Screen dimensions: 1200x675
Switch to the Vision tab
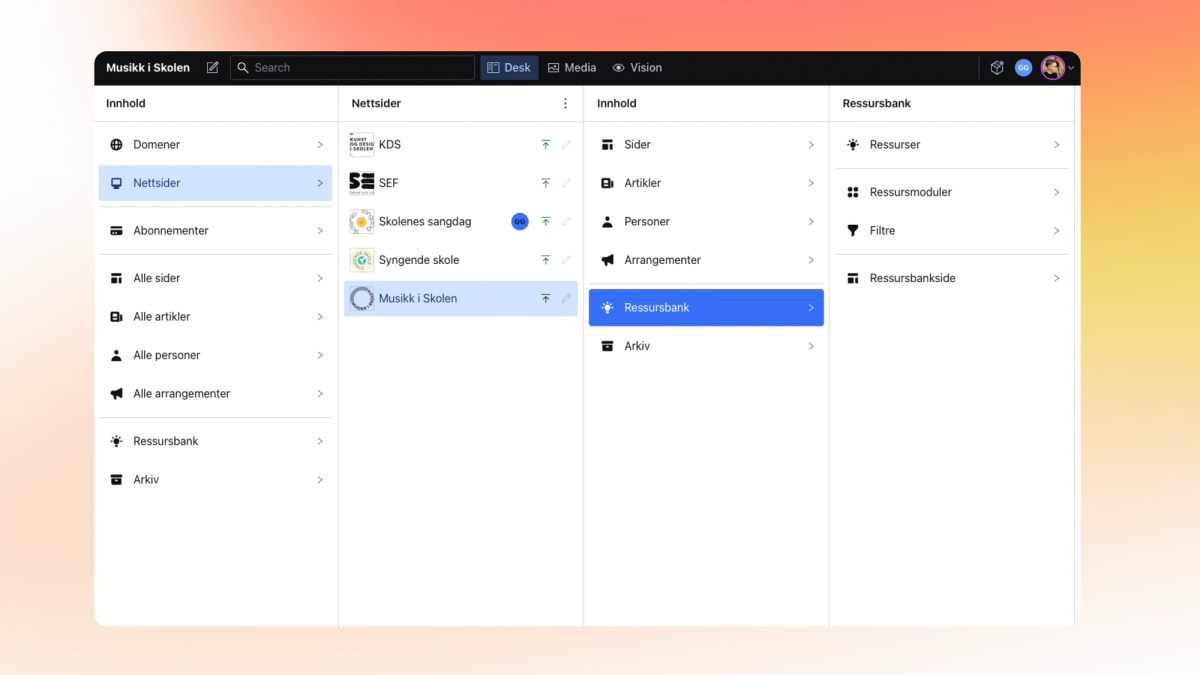(637, 68)
